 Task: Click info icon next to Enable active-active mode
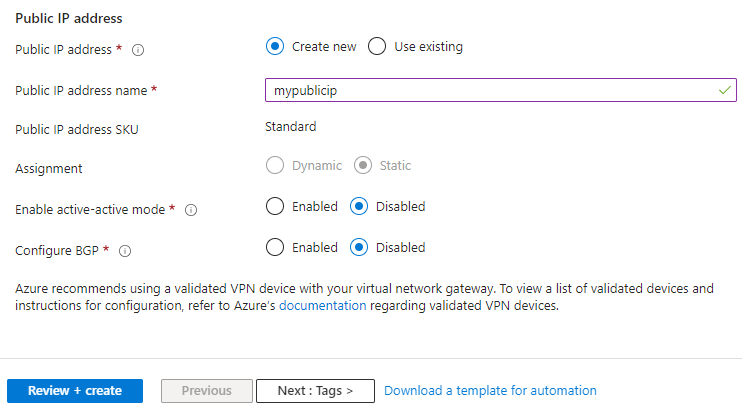[x=191, y=210]
